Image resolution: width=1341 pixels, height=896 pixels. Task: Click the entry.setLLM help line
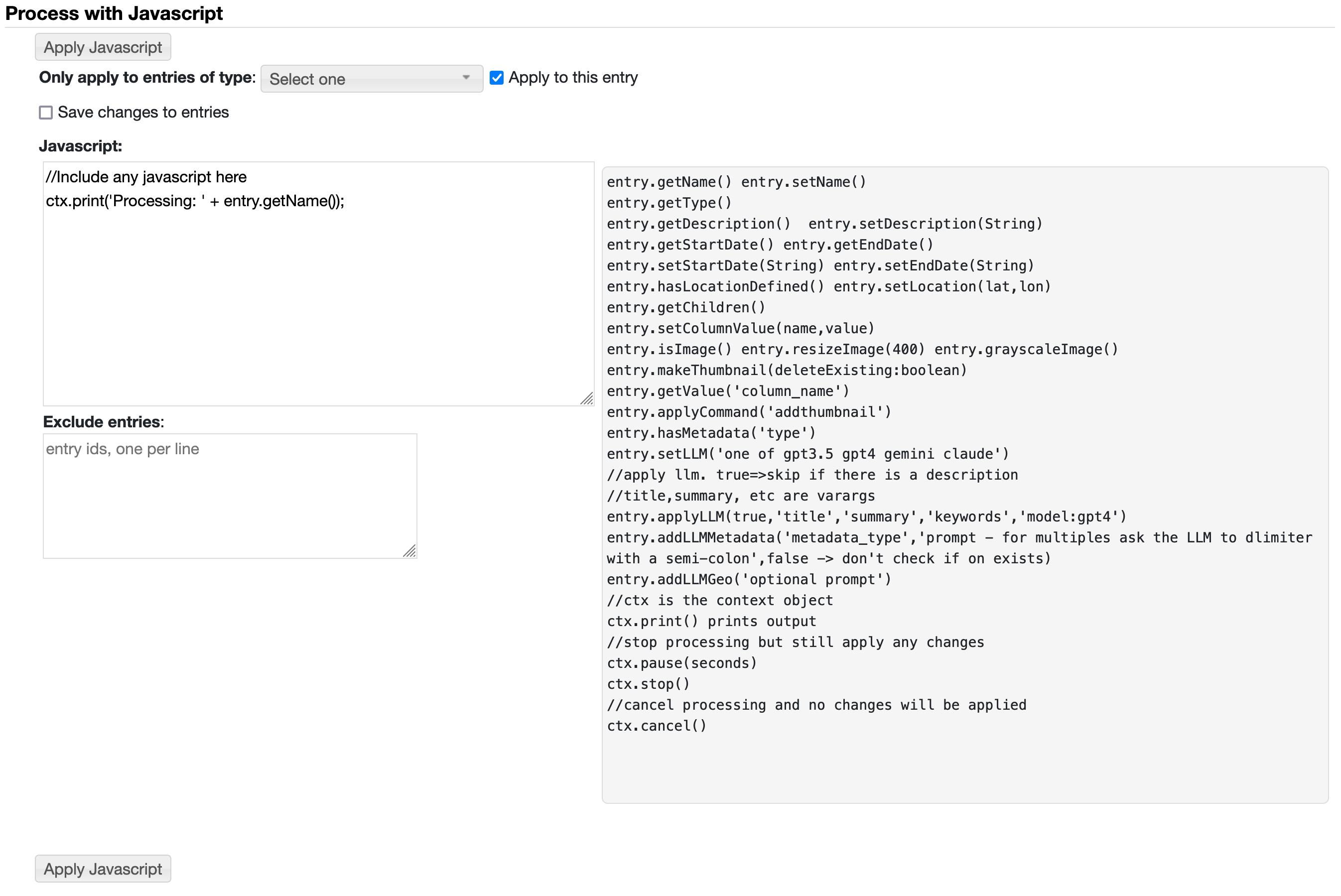click(808, 454)
